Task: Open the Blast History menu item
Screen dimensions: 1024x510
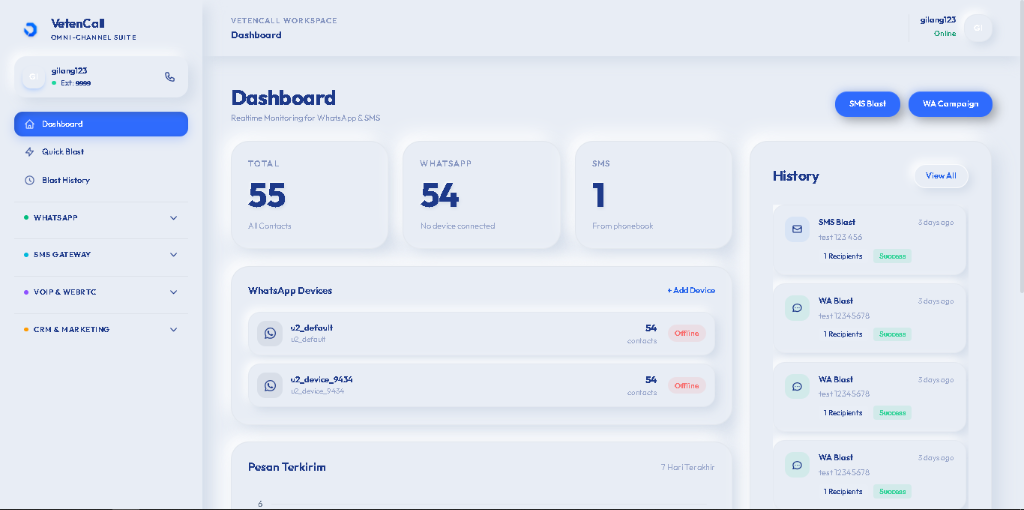Action: pyautogui.click(x=101, y=180)
